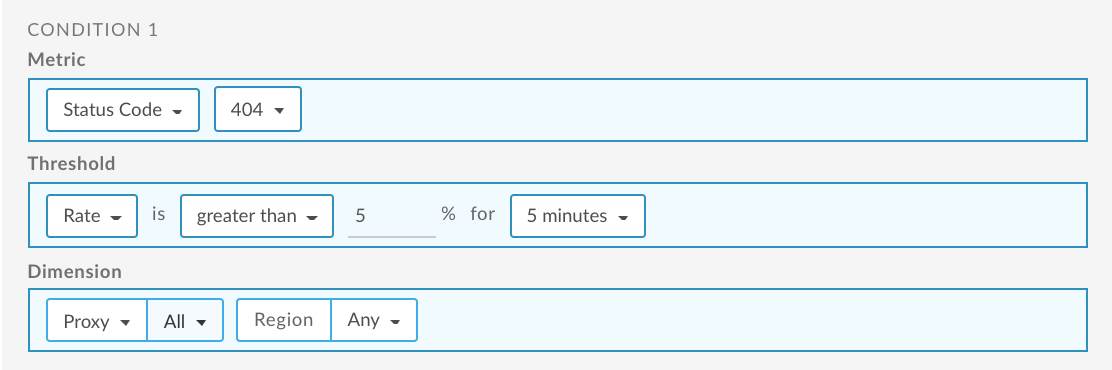Click the Threshold section label
The height and width of the screenshot is (370, 1112).
pos(71,164)
